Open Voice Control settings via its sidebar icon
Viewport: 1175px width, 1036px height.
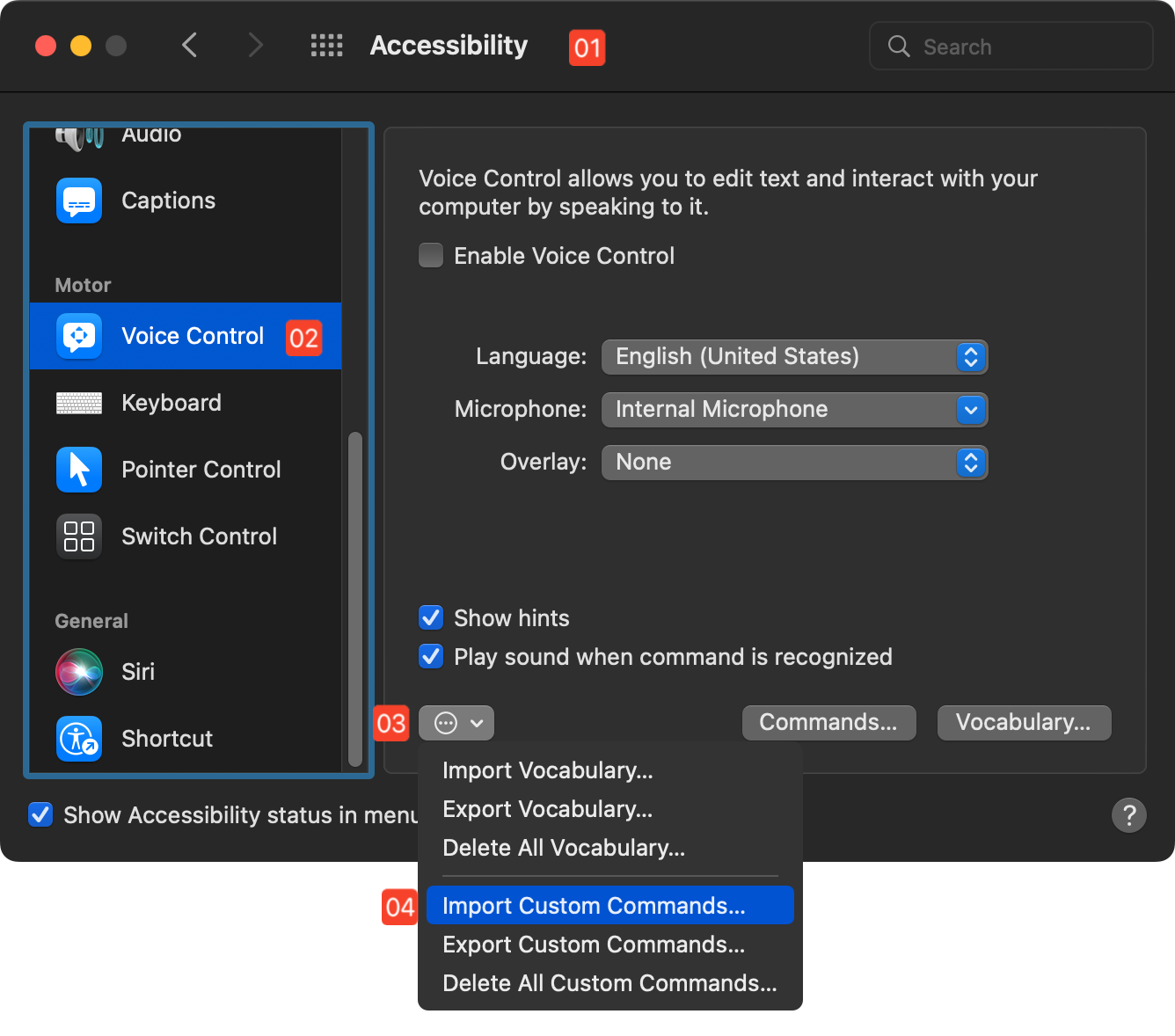tap(78, 336)
